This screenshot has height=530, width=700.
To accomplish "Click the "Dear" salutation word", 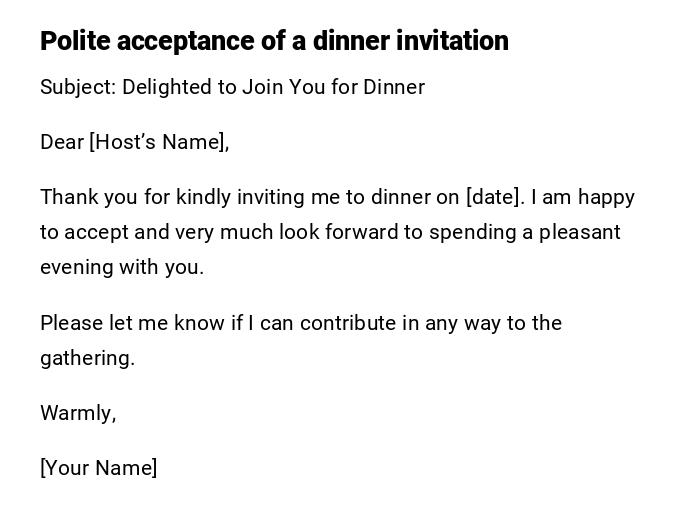I will [62, 142].
